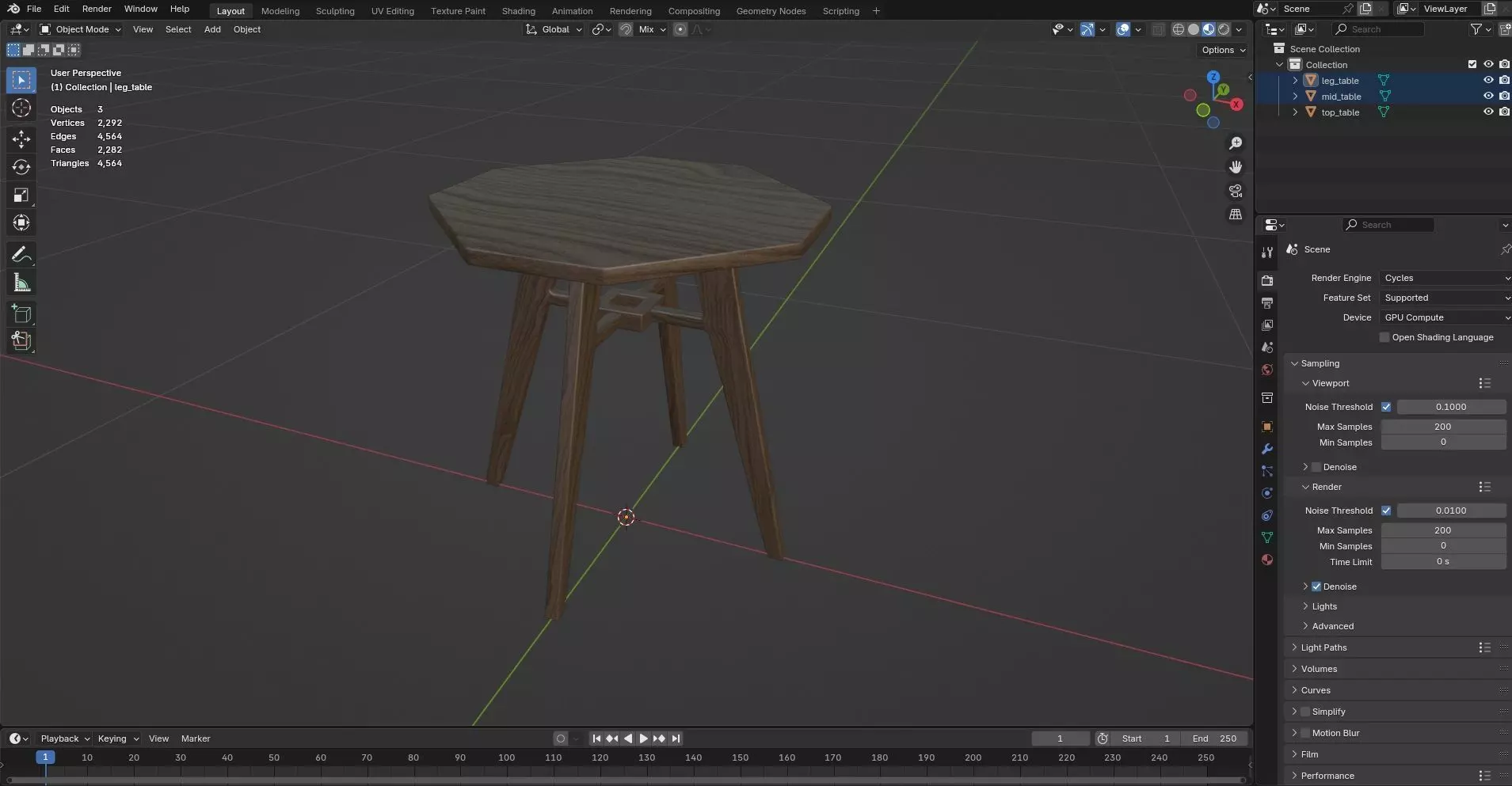Open the viewport Options button

click(x=1223, y=50)
